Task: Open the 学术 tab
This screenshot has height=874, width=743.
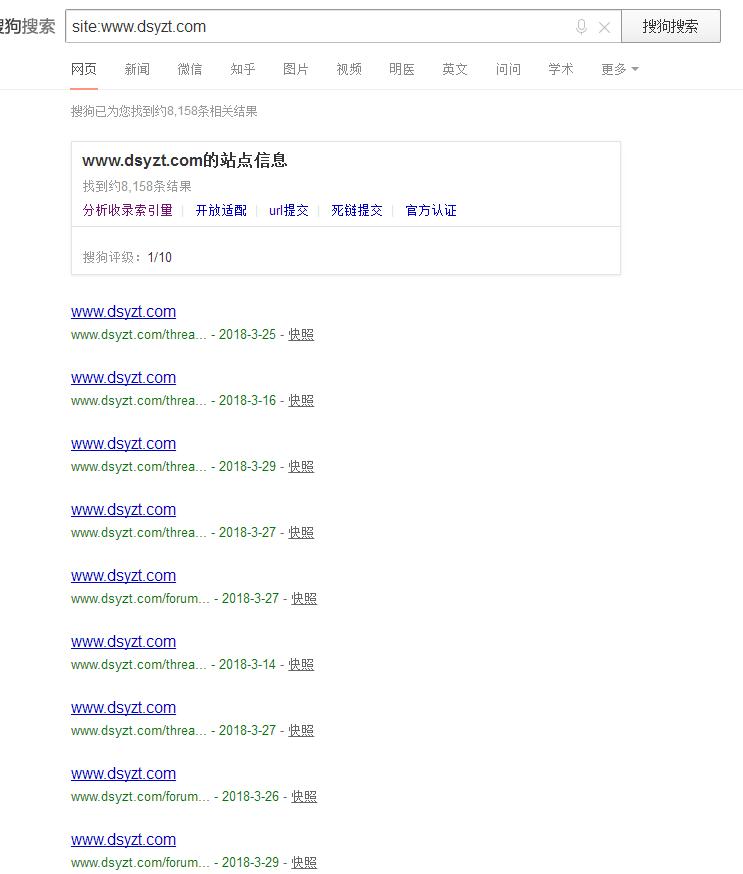Action: click(x=561, y=69)
